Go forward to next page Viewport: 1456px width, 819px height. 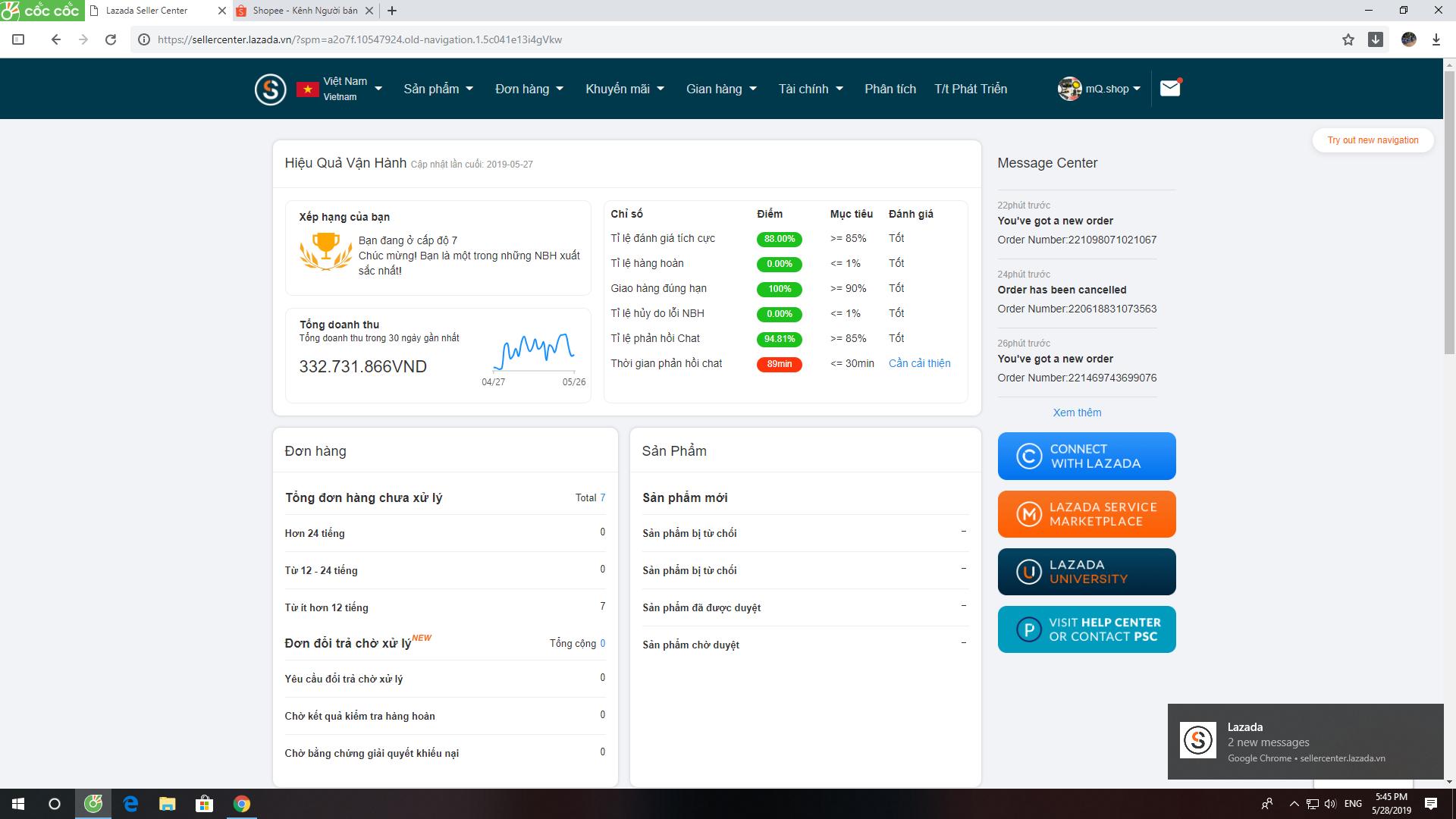pyautogui.click(x=83, y=39)
